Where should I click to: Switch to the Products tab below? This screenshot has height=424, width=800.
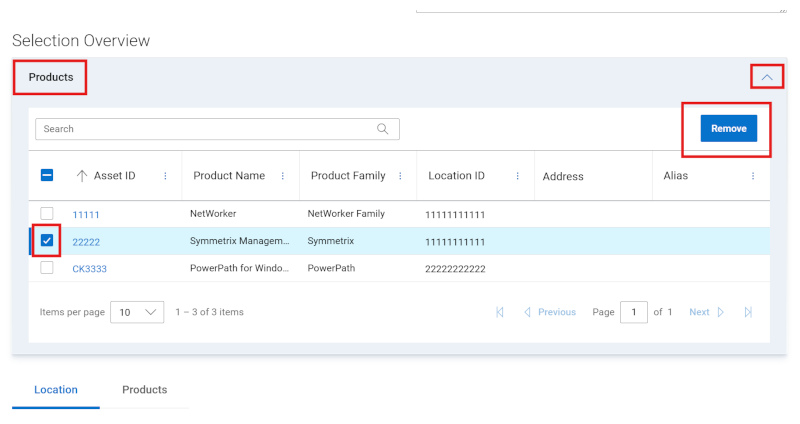tap(144, 390)
